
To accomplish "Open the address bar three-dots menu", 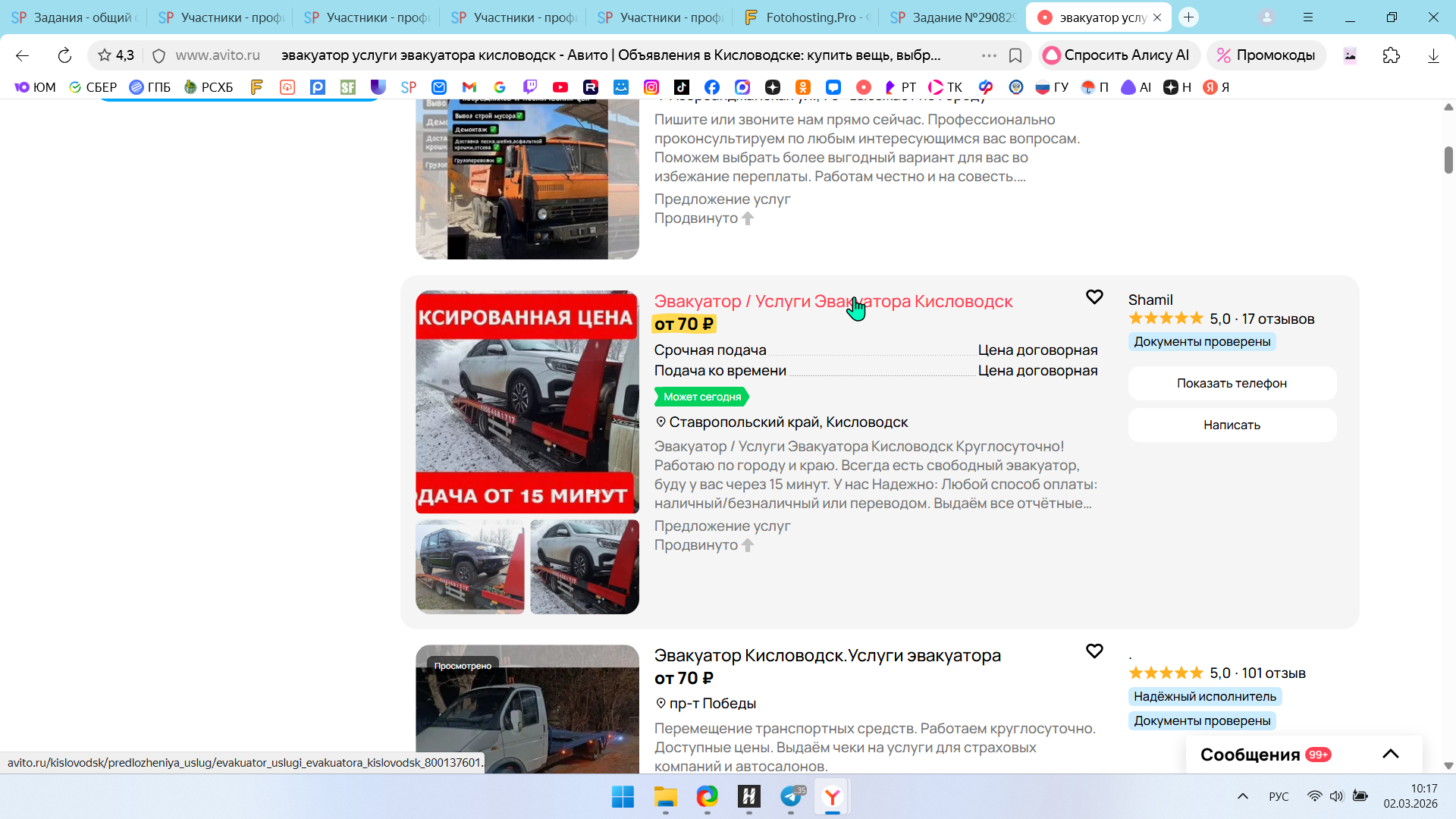I will pyautogui.click(x=989, y=55).
